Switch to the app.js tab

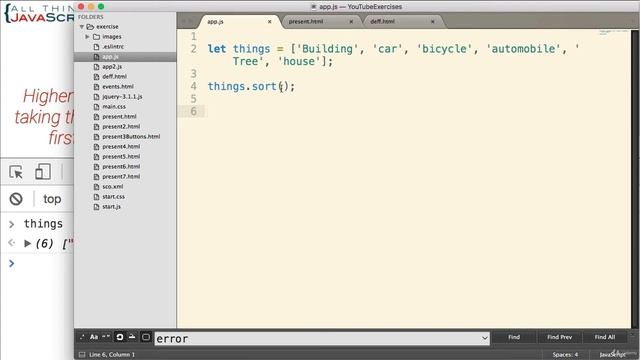pos(239,22)
